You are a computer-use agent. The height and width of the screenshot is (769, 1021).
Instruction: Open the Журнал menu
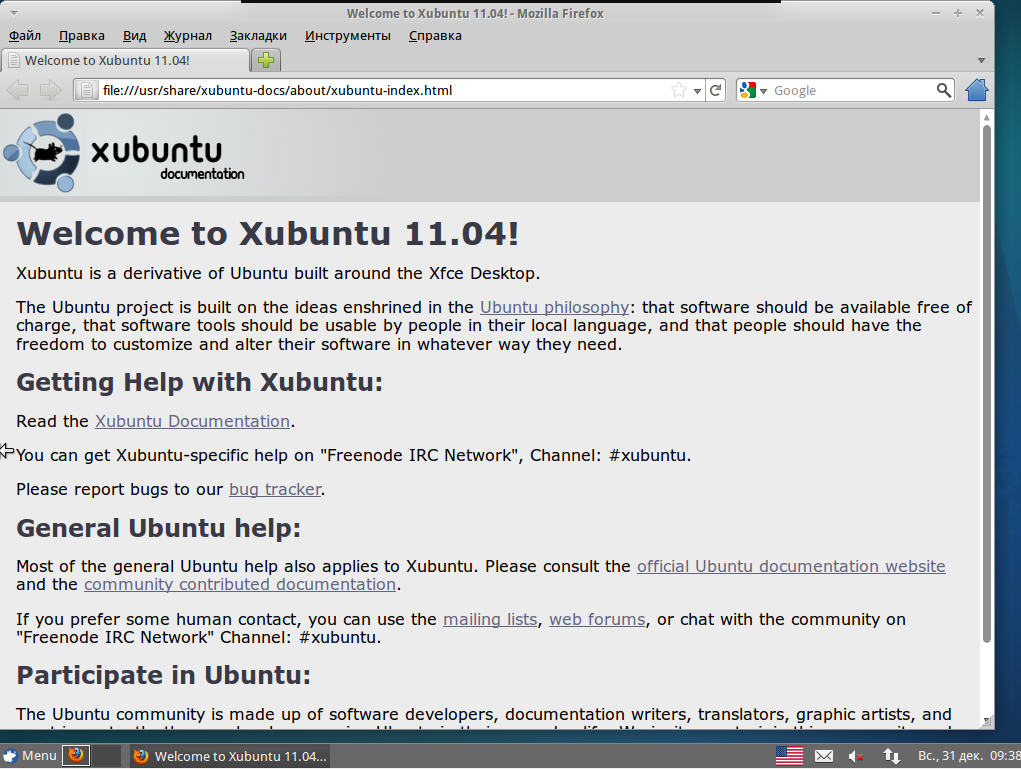coord(188,36)
